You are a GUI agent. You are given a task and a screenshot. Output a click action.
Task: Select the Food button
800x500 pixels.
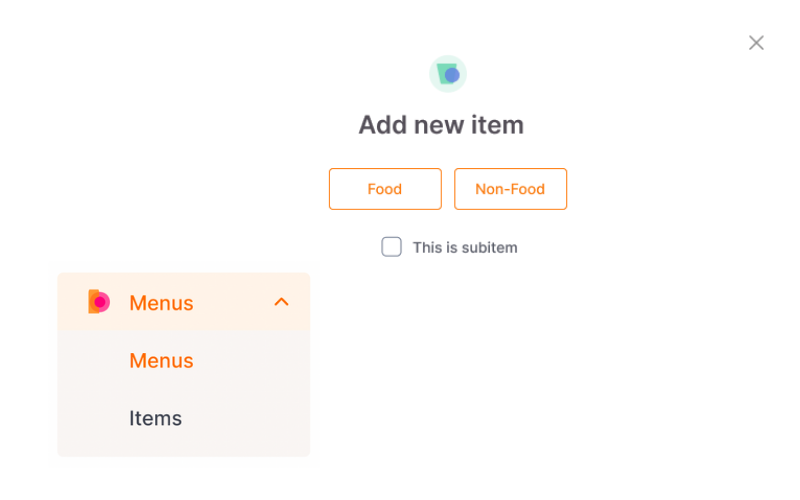tap(385, 189)
